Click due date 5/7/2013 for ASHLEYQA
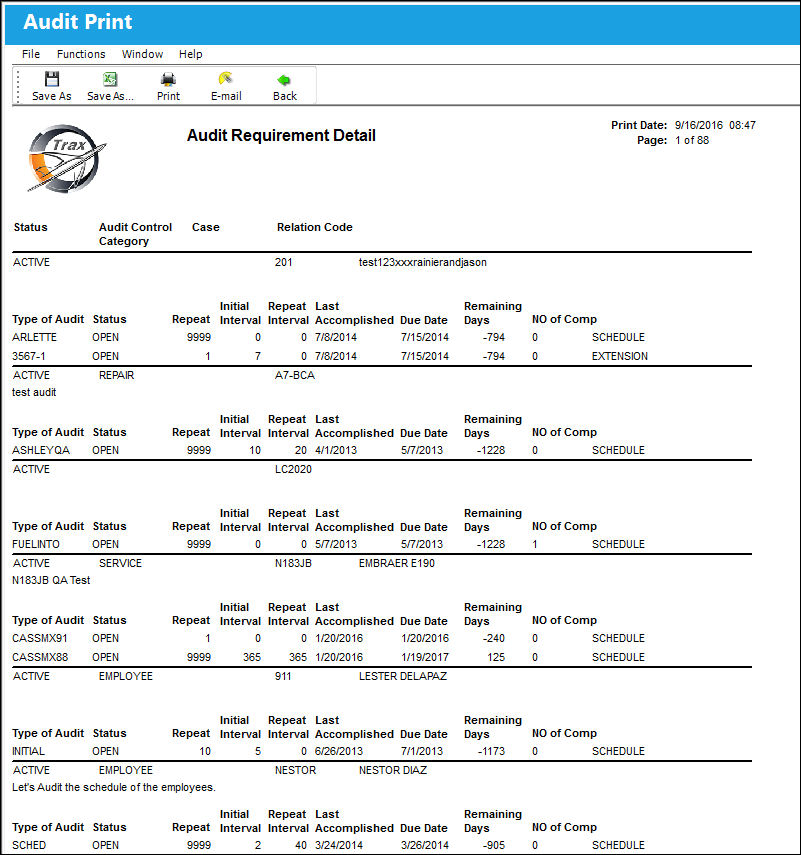The image size is (801, 855). click(x=422, y=450)
